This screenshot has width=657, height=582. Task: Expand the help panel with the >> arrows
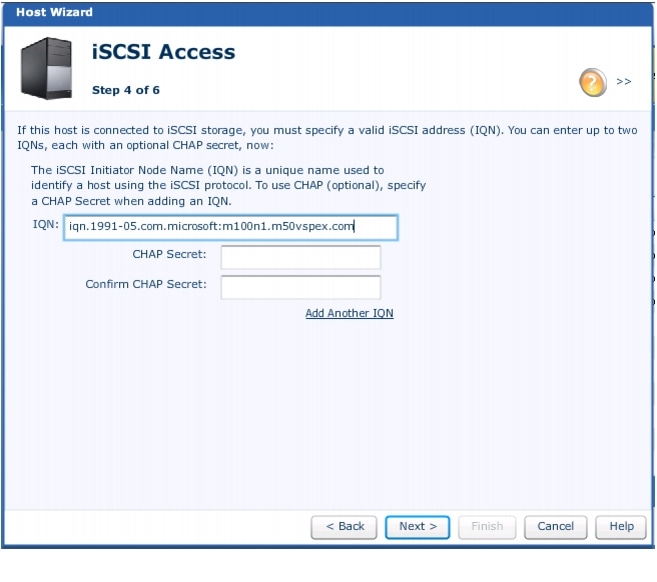pyautogui.click(x=623, y=81)
